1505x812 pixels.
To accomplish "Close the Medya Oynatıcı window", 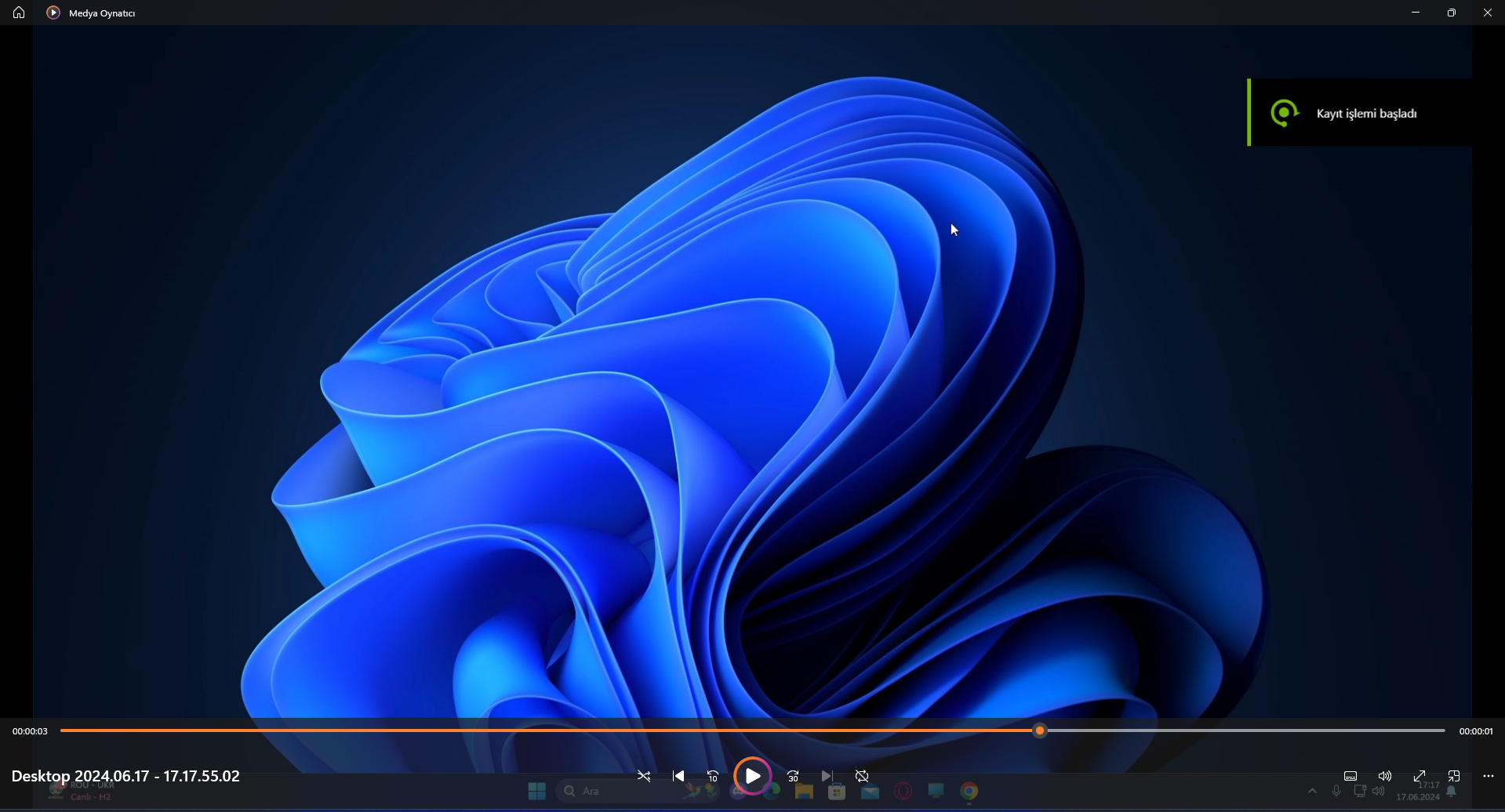I will tap(1488, 13).
